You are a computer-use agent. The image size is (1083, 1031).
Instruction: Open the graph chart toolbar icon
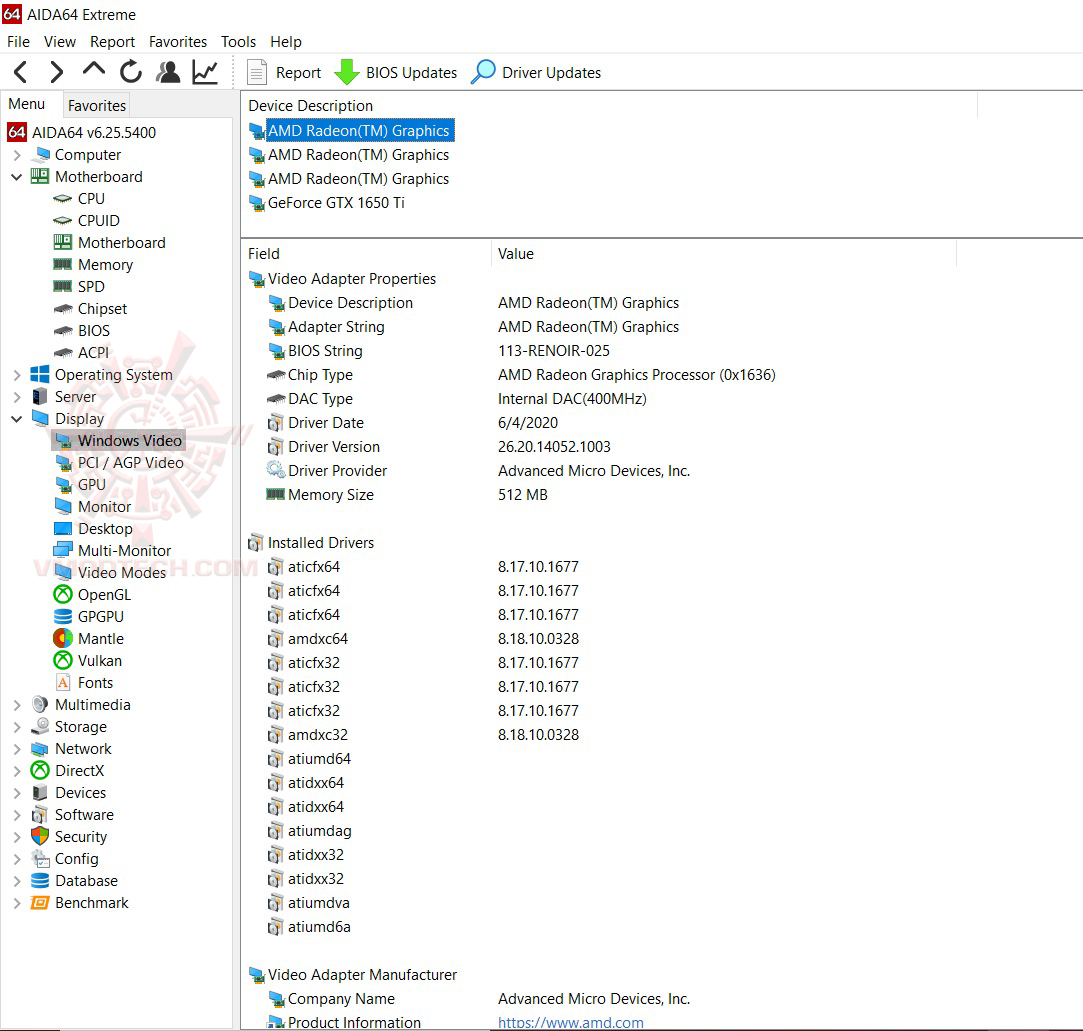(204, 72)
